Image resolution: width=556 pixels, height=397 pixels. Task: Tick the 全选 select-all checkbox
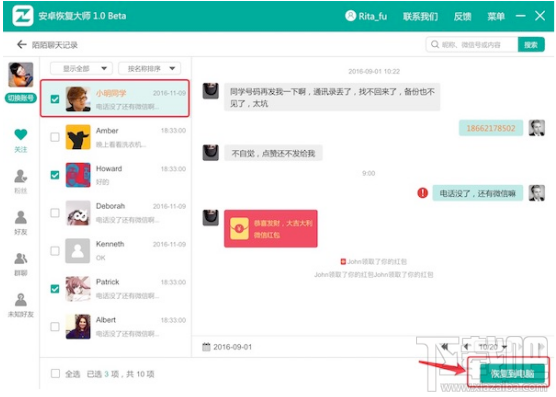(55, 373)
